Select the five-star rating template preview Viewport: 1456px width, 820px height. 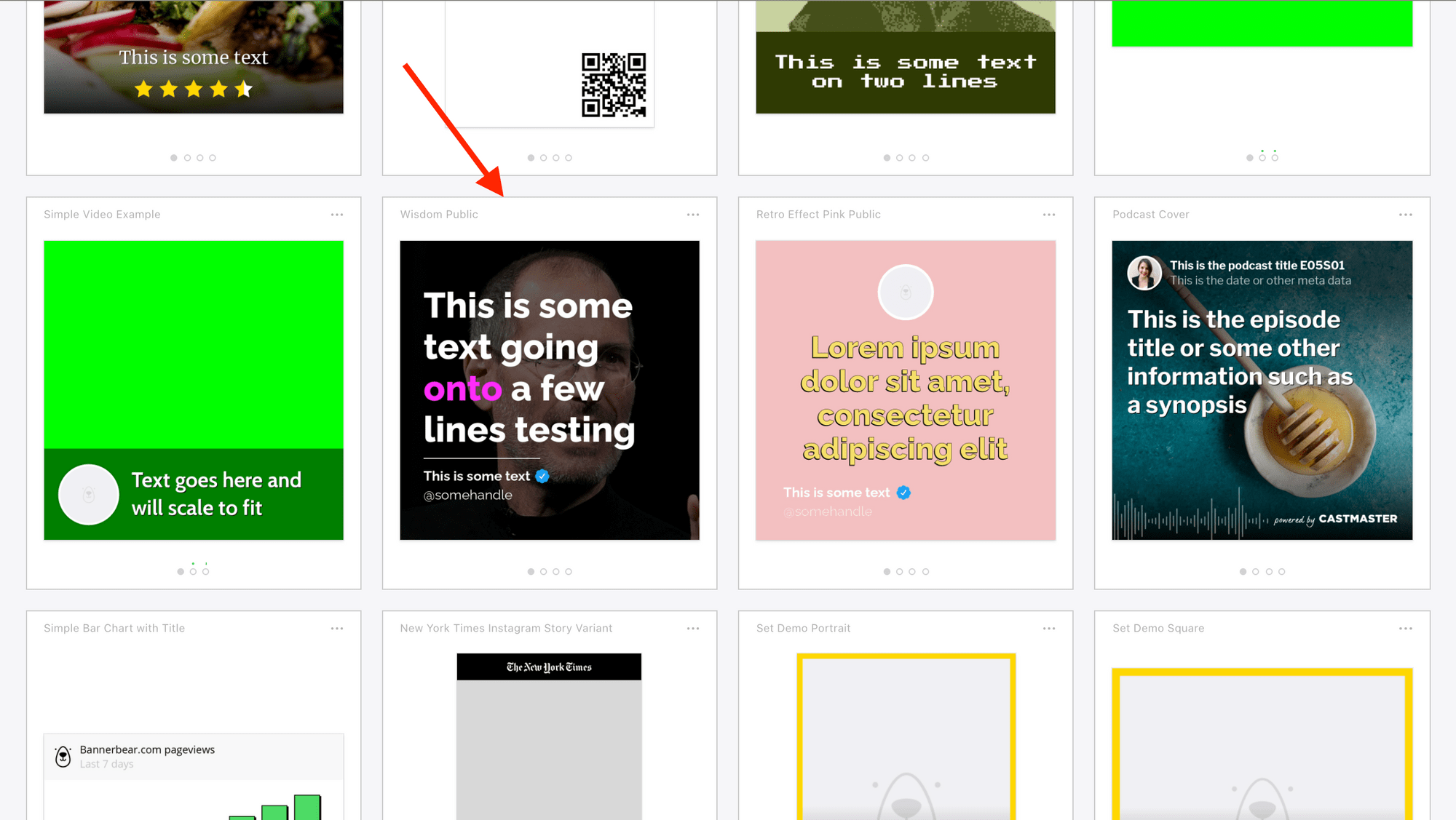pyautogui.click(x=194, y=57)
